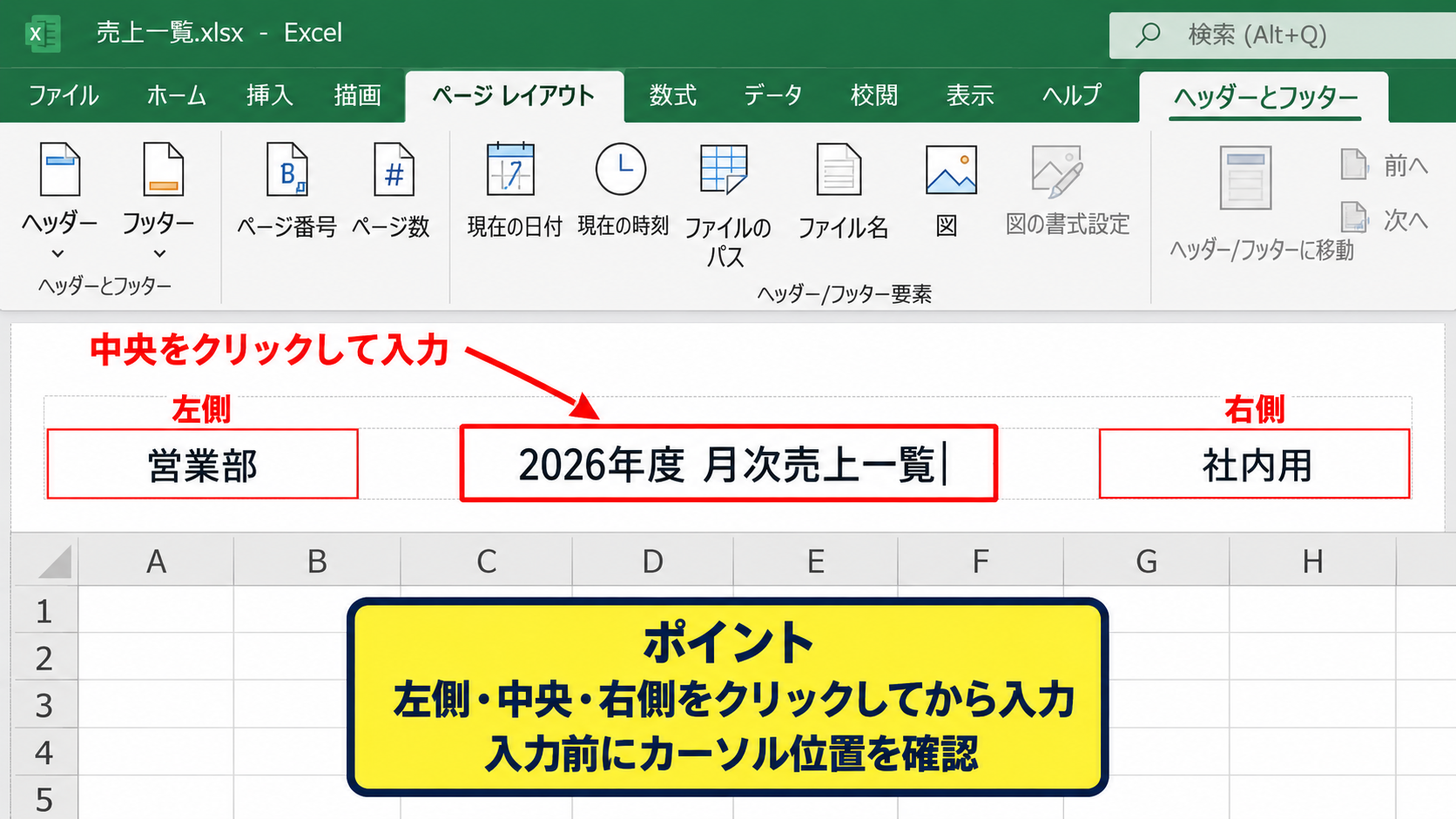Click the Excel app icon in title bar
This screenshot has height=819, width=1456.
[41, 34]
